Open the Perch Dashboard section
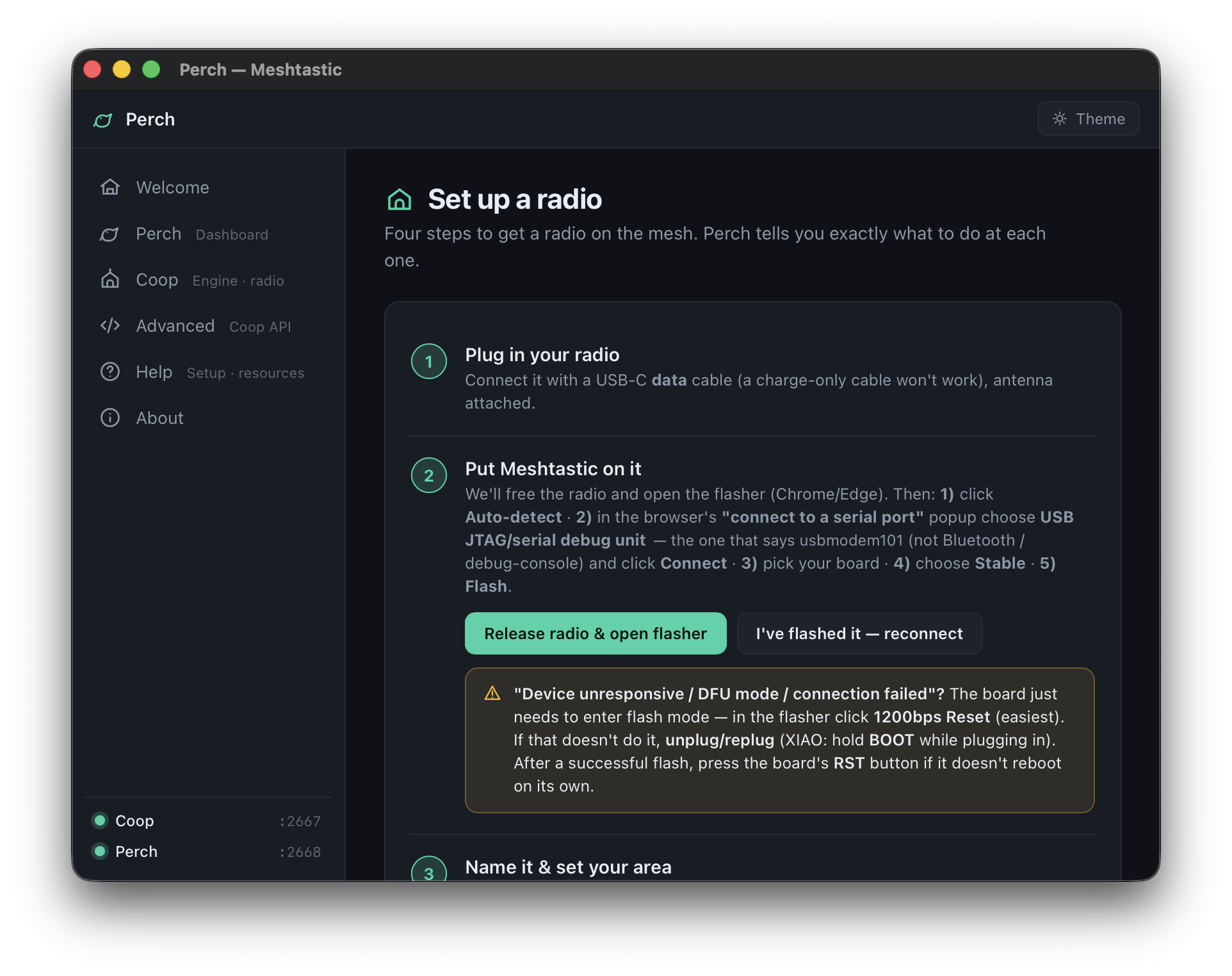Image resolution: width=1232 pixels, height=976 pixels. (x=208, y=234)
